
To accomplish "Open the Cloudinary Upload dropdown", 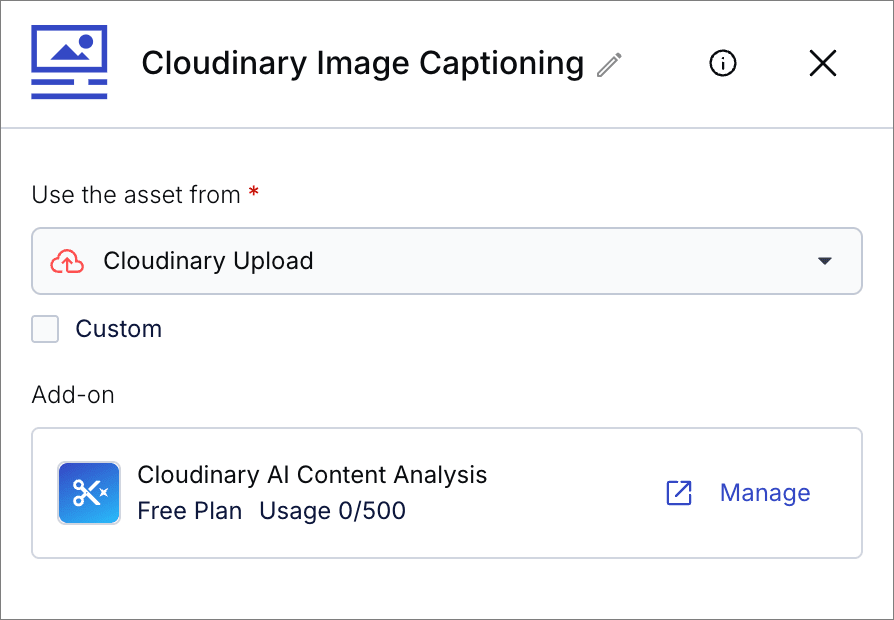I will (x=446, y=261).
